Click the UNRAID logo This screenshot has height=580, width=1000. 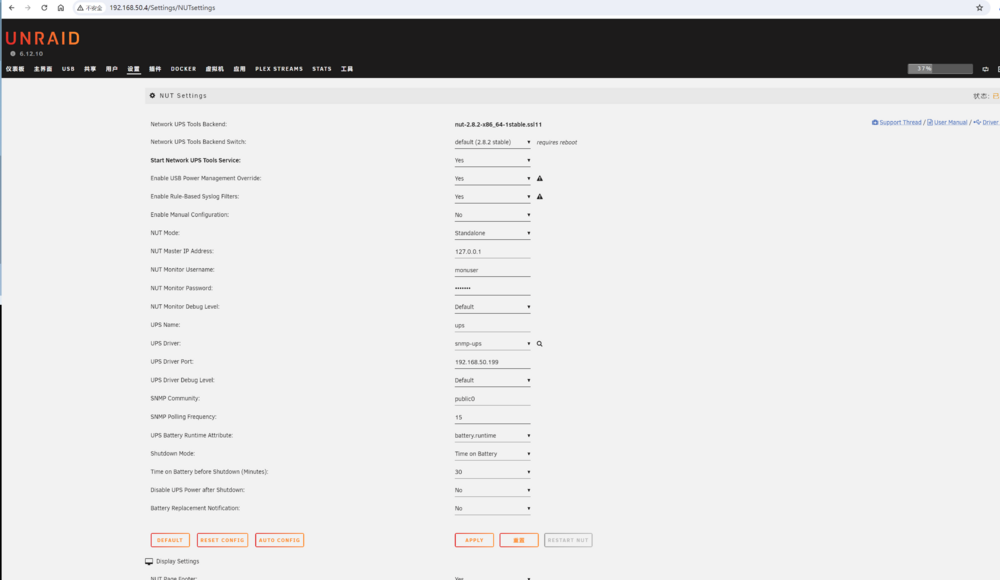(x=43, y=38)
